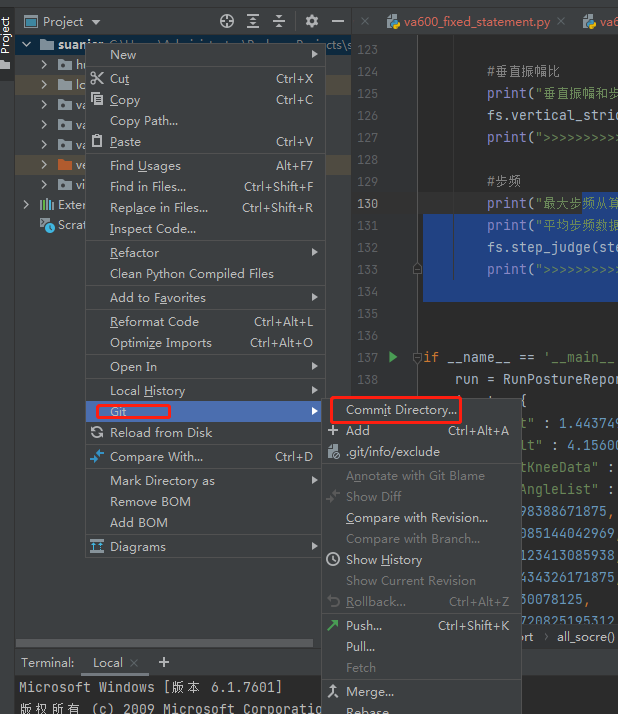Choose Commit Directory... in Git submenu
The image size is (618, 714).
[x=421, y=410]
